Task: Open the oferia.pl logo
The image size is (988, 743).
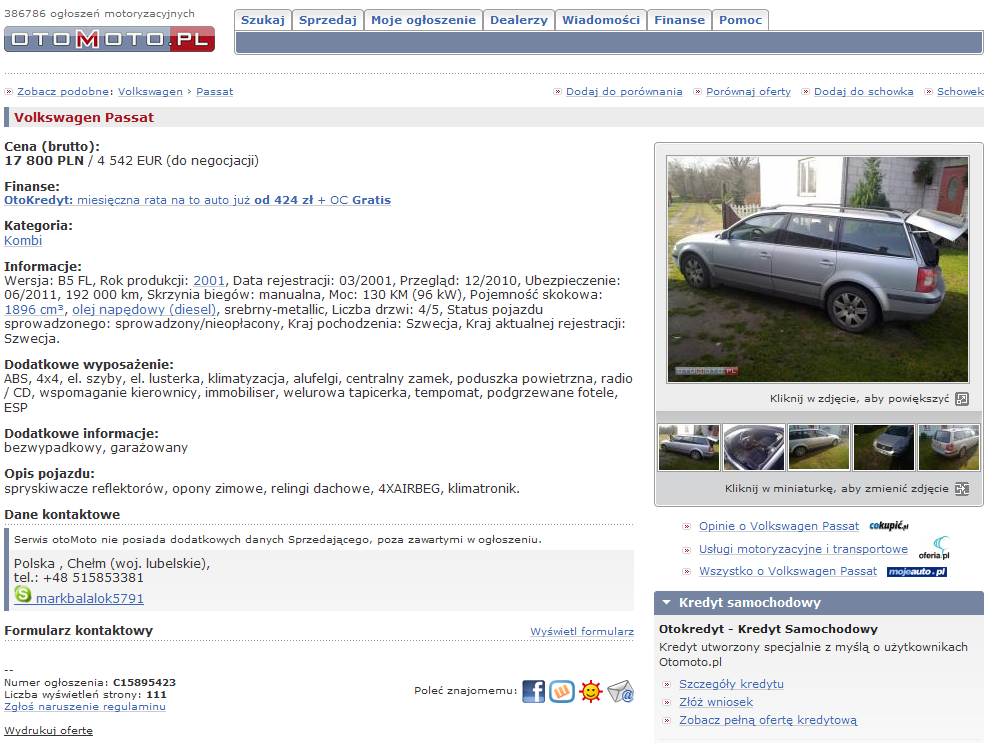Action: tap(934, 548)
